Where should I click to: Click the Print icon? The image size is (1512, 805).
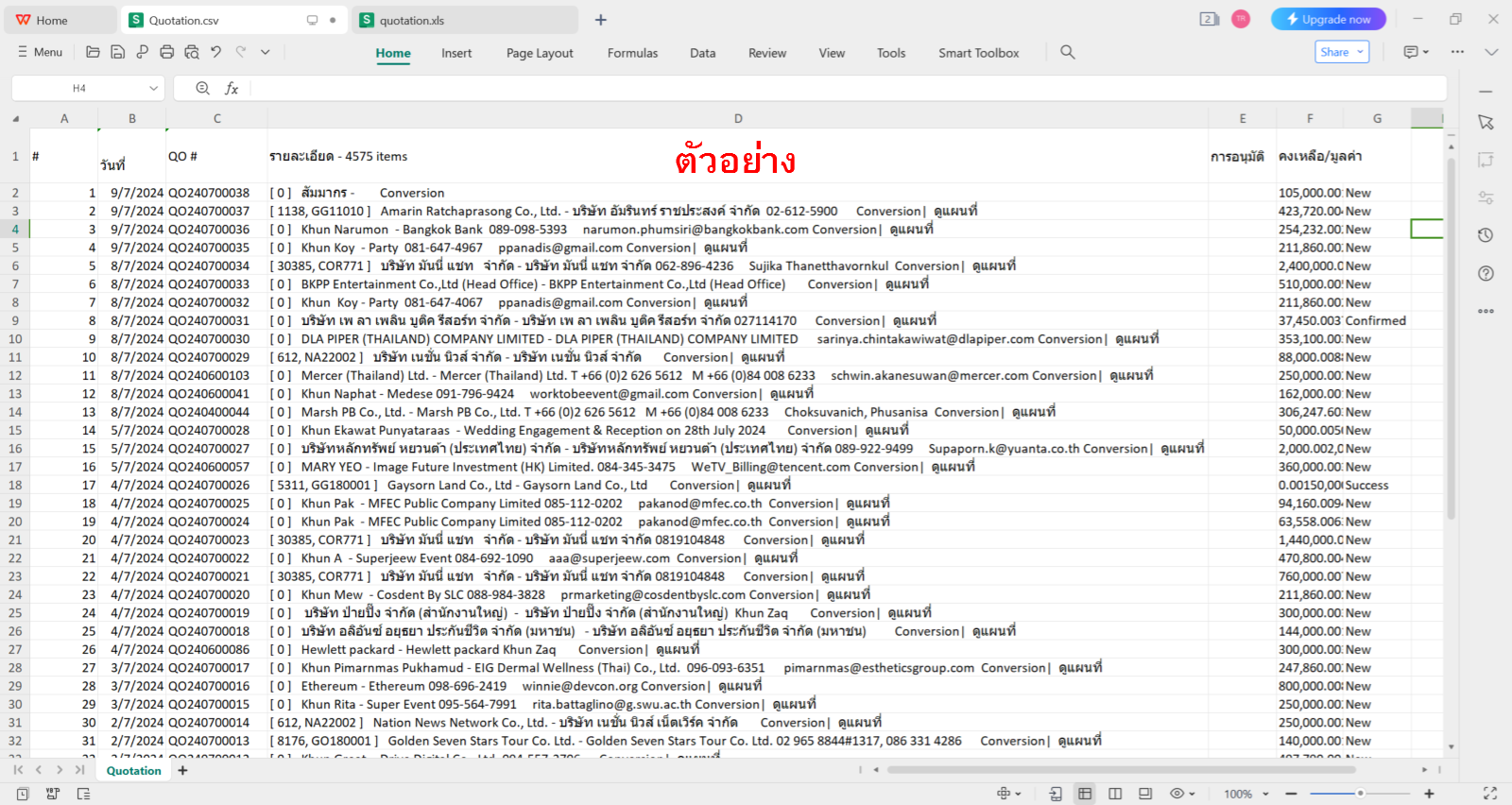(x=166, y=52)
